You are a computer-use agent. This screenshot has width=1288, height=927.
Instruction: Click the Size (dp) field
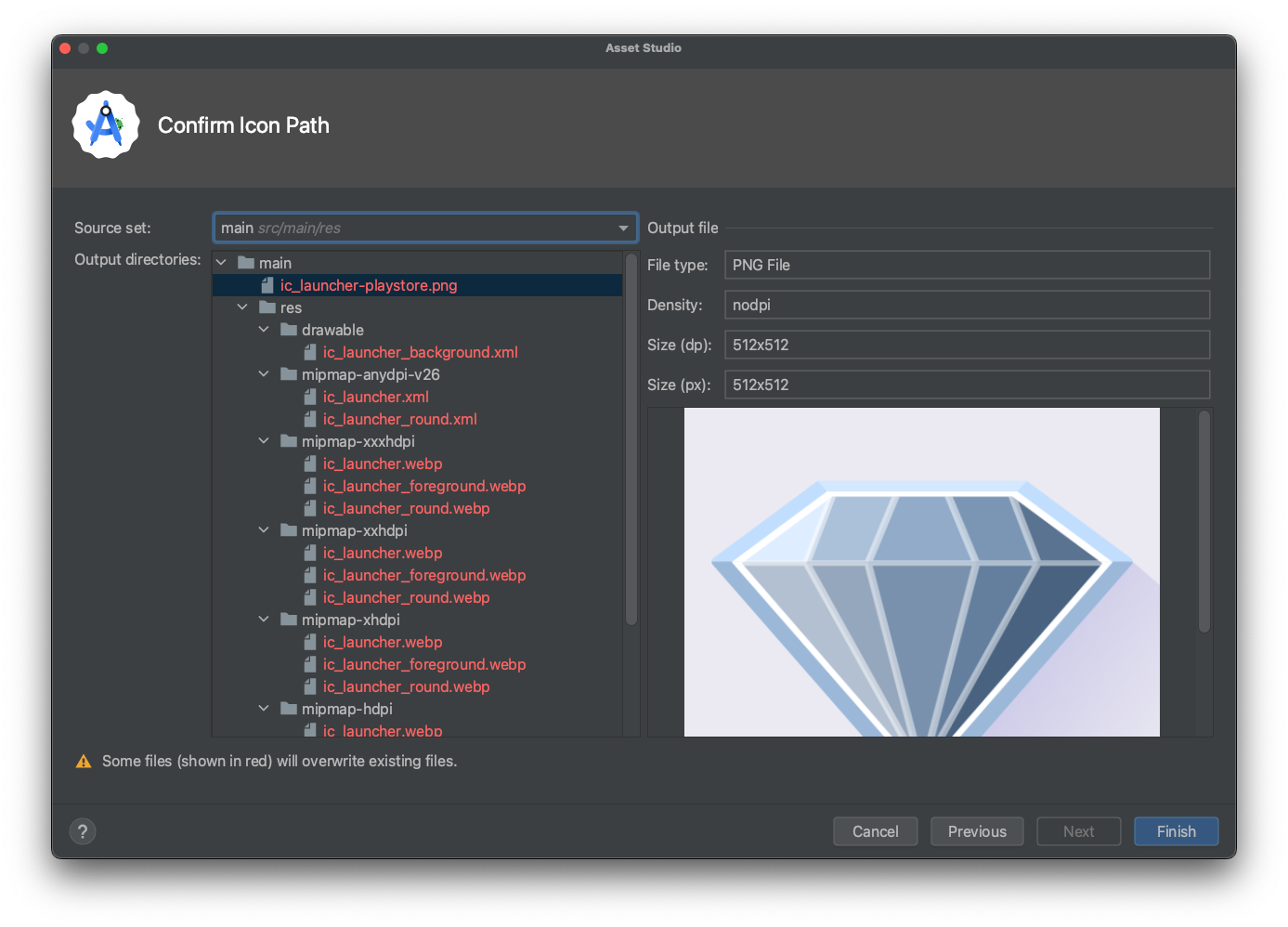968,345
